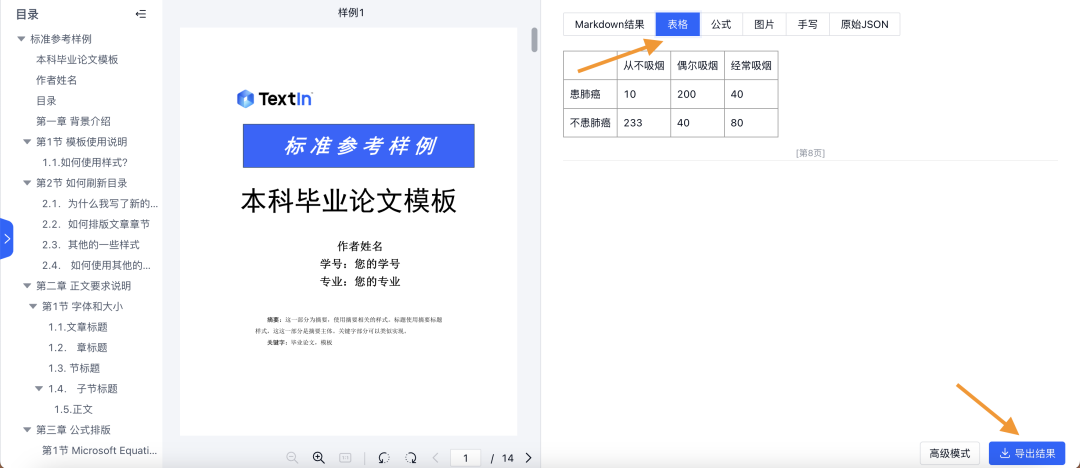Click the 经常吸烟 table header cell

(x=751, y=65)
